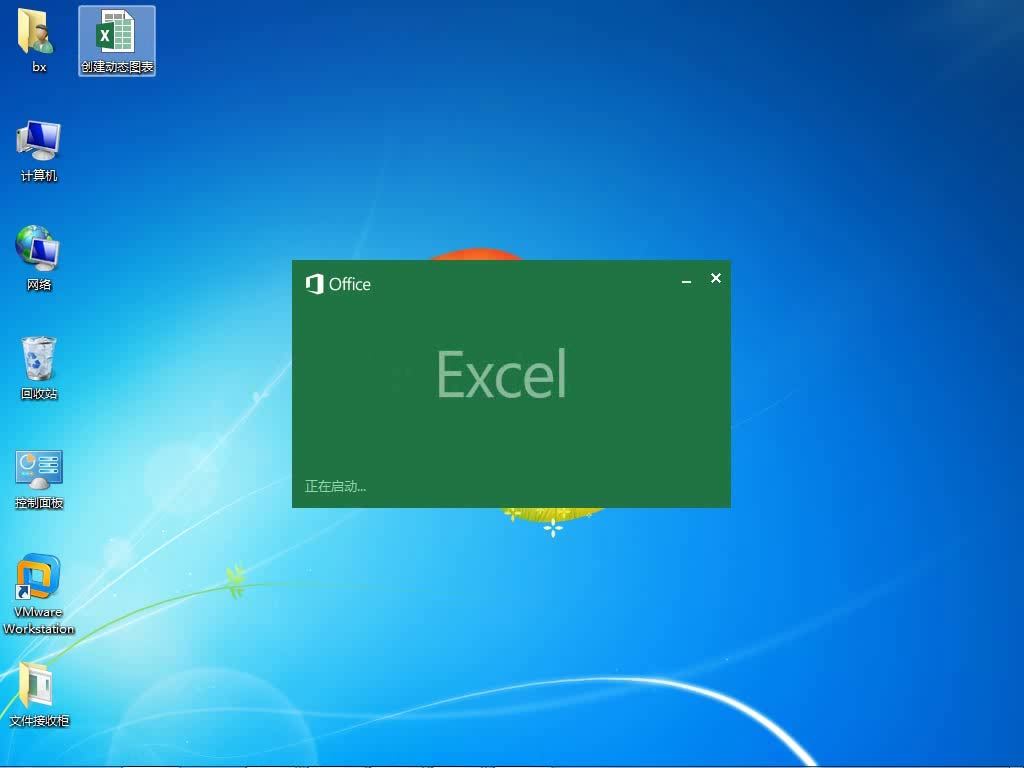This screenshot has width=1024, height=768.
Task: Click the 回收站 label text
Action: (39, 393)
